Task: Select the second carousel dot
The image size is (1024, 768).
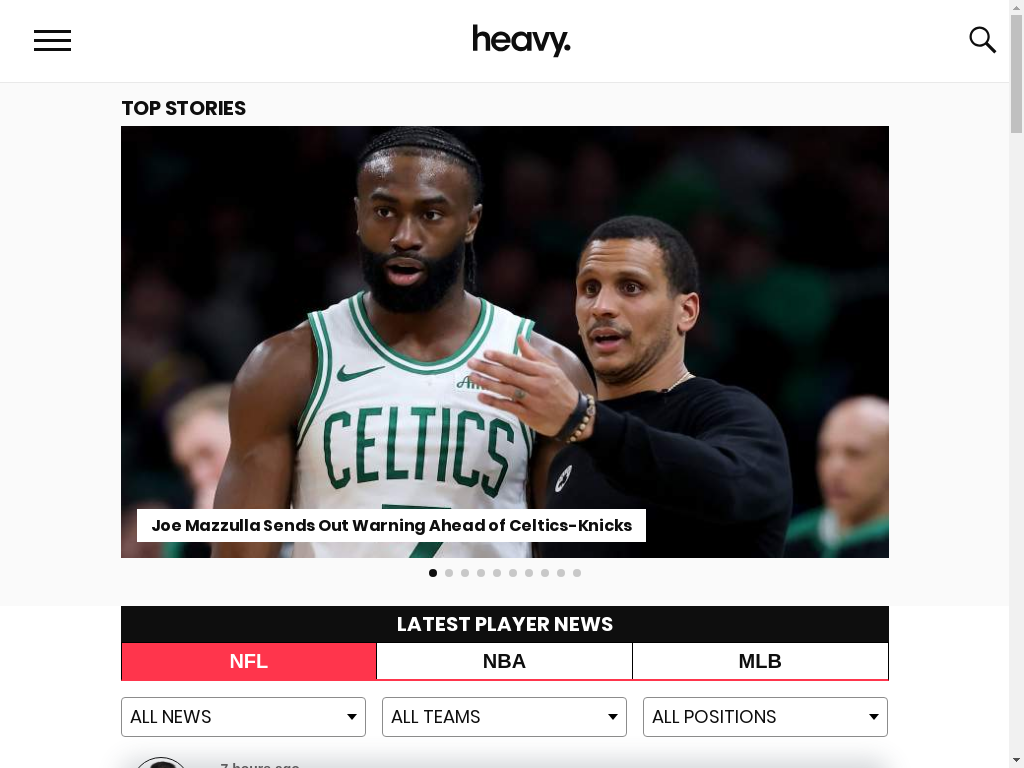Action: pos(449,573)
